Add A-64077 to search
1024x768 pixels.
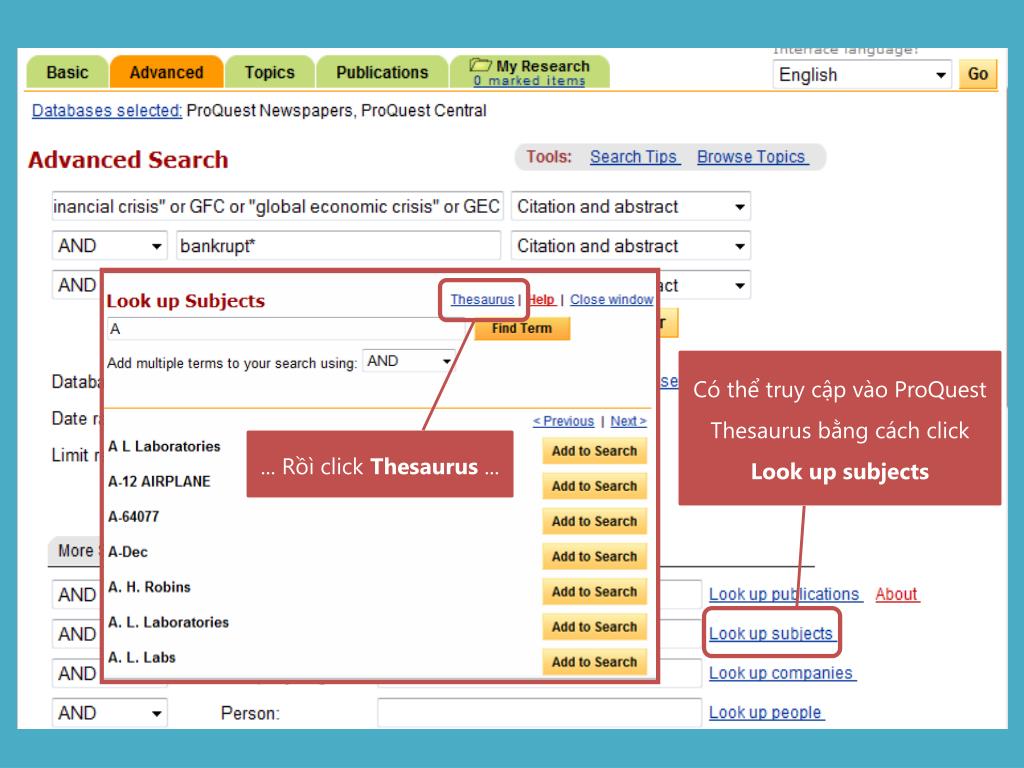[594, 521]
